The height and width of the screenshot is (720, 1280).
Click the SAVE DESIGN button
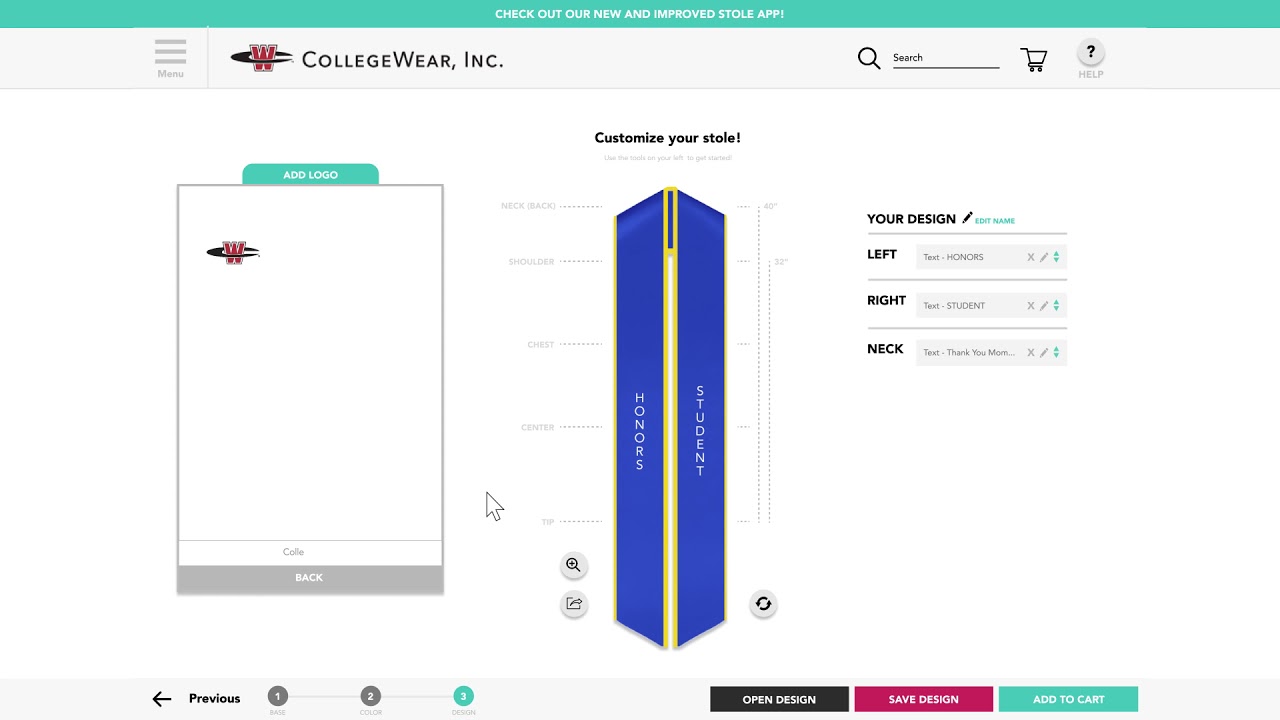pos(923,699)
